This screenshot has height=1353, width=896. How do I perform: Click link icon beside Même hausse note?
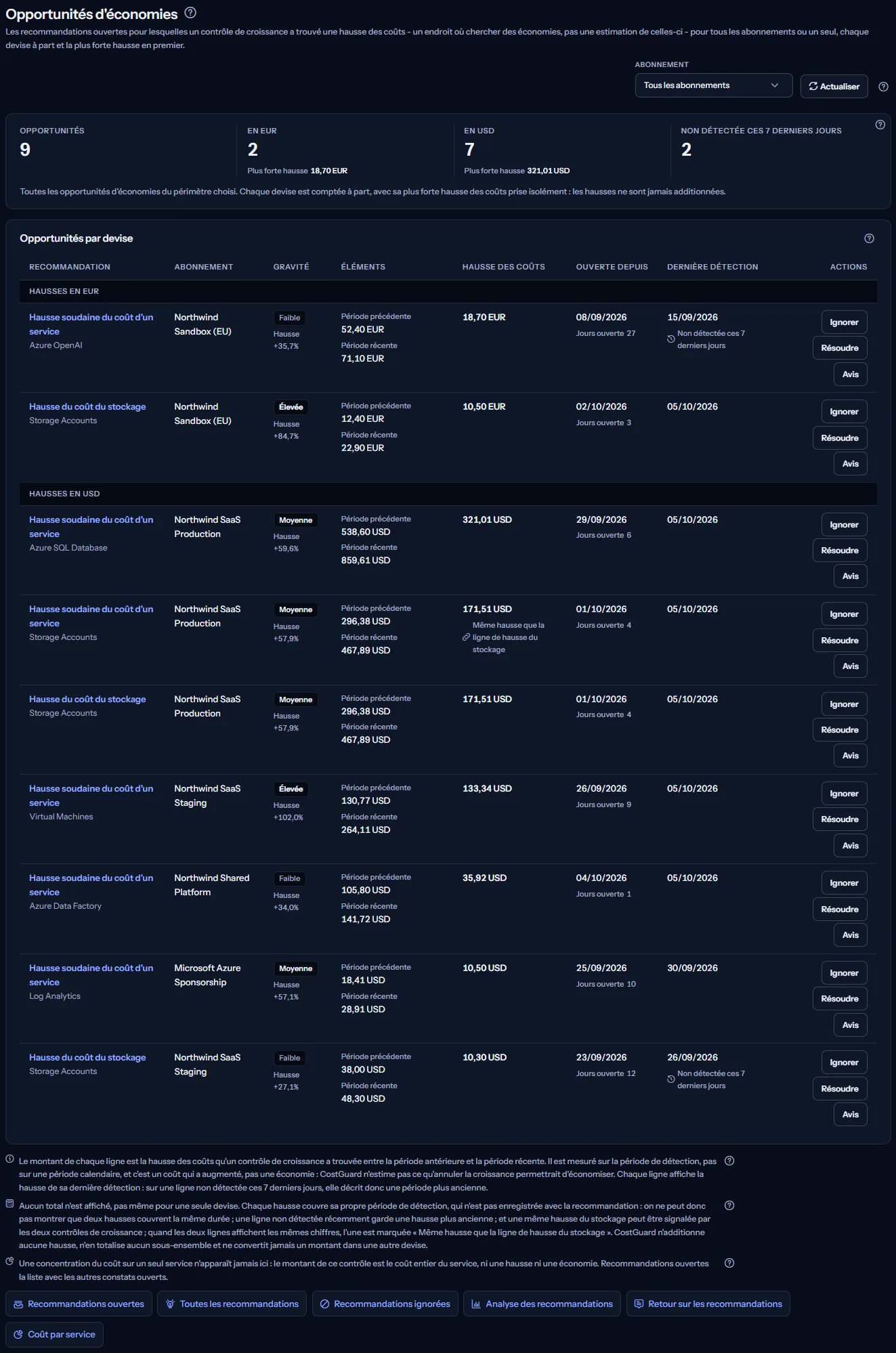466,637
